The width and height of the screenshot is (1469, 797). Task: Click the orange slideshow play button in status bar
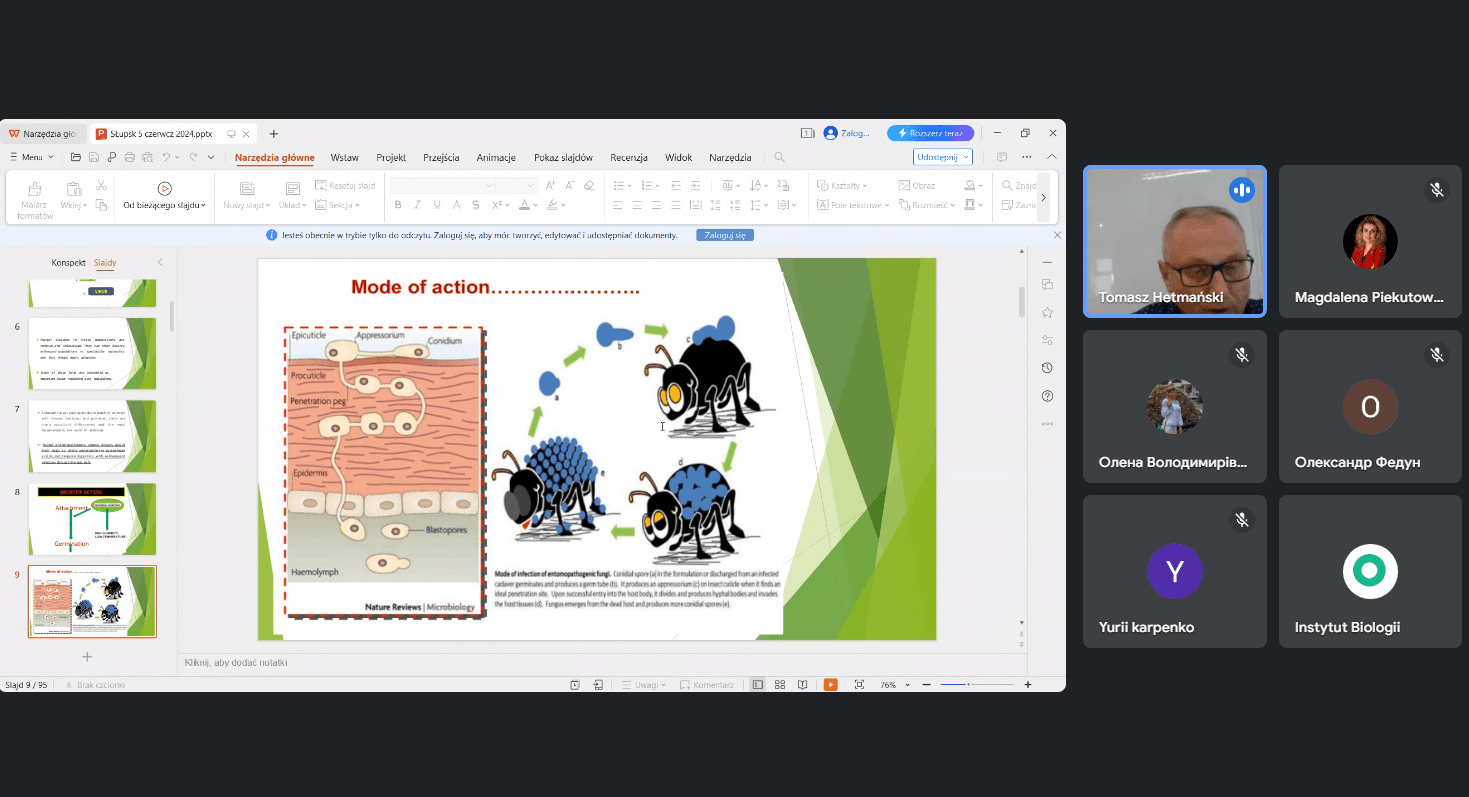tap(830, 685)
